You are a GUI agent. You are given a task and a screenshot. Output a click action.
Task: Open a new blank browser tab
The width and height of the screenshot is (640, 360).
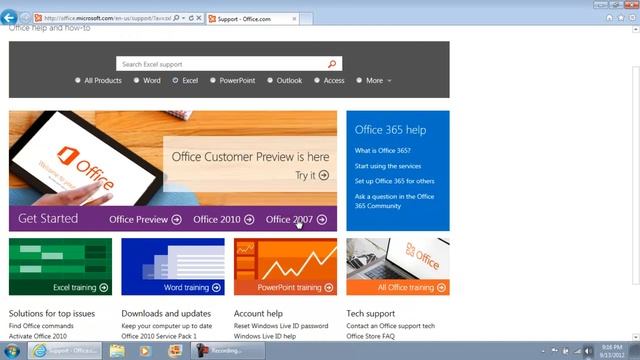click(x=306, y=19)
